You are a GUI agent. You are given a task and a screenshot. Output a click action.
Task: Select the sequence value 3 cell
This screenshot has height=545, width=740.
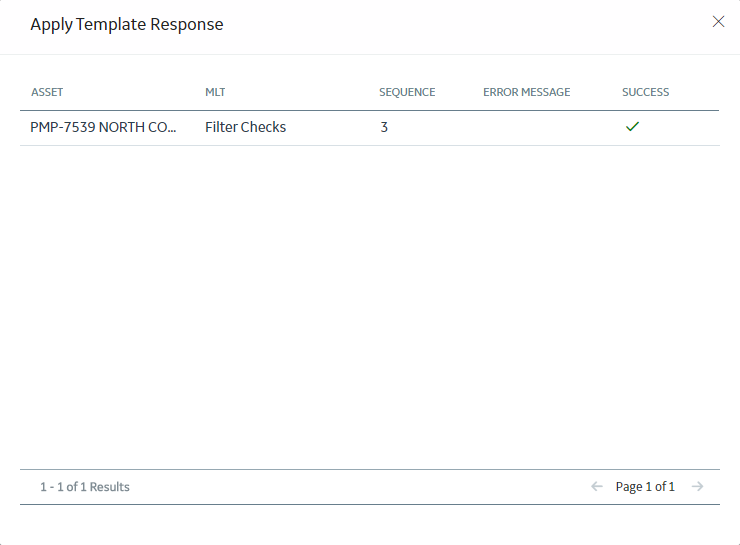click(384, 127)
